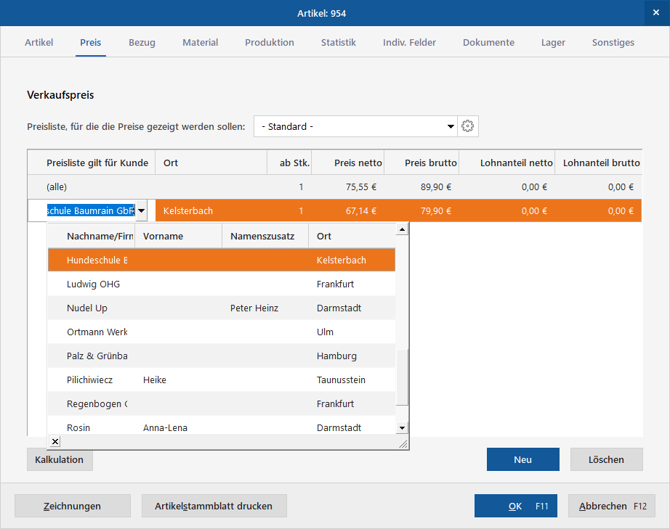Cancel with Abbrechen F12 button

tap(611, 506)
